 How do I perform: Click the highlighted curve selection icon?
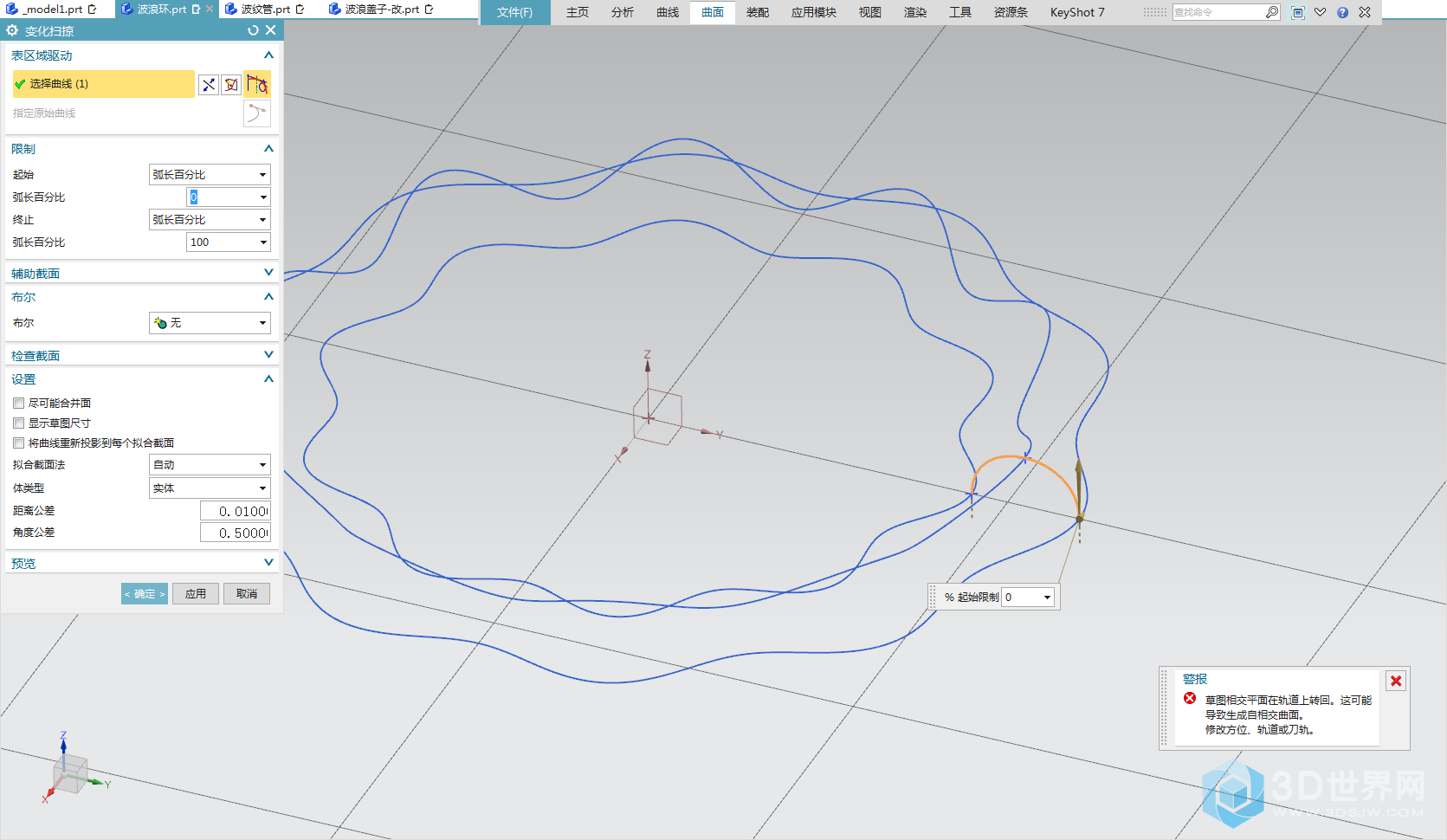click(x=257, y=84)
